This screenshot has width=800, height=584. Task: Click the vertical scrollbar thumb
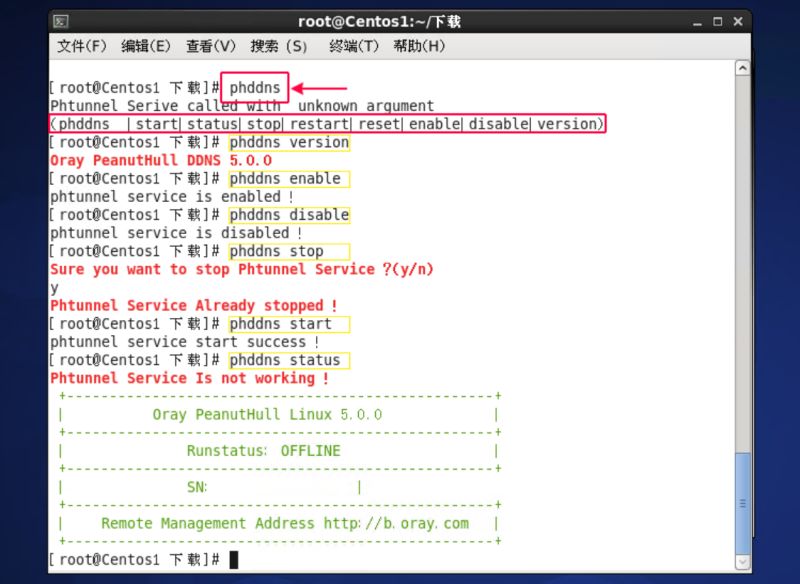(741, 502)
